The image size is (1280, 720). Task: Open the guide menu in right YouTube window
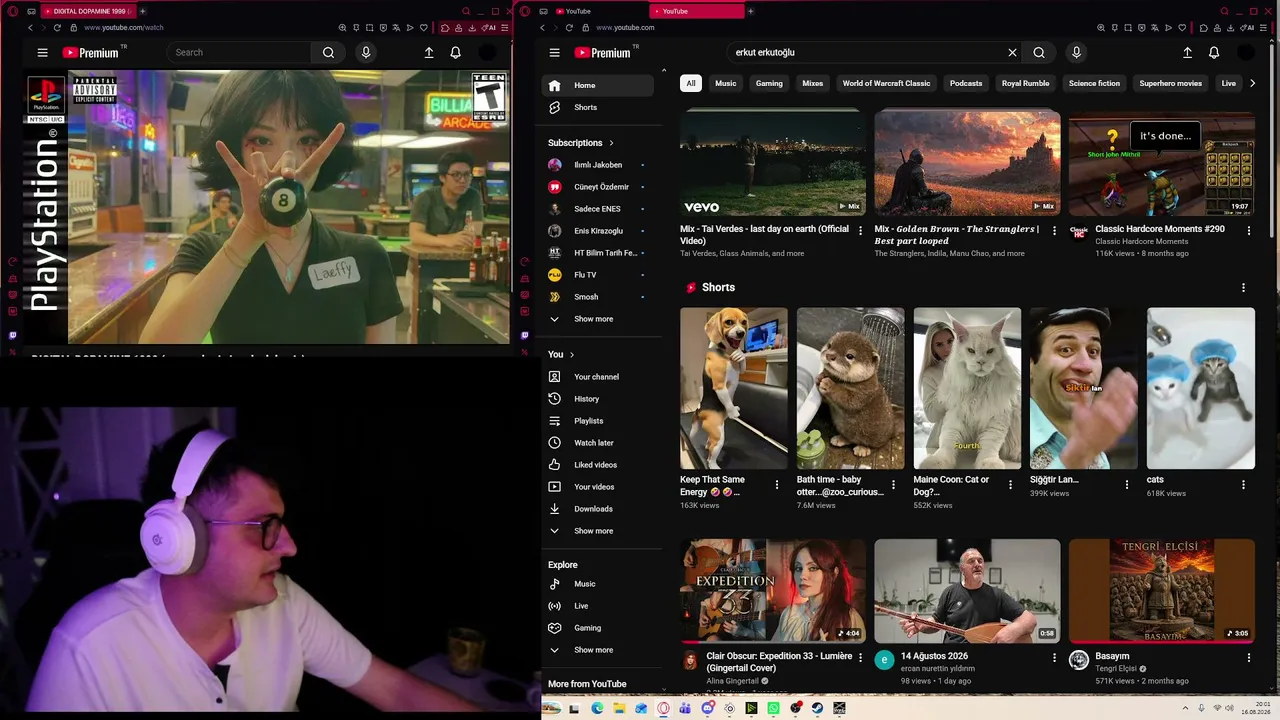554,53
